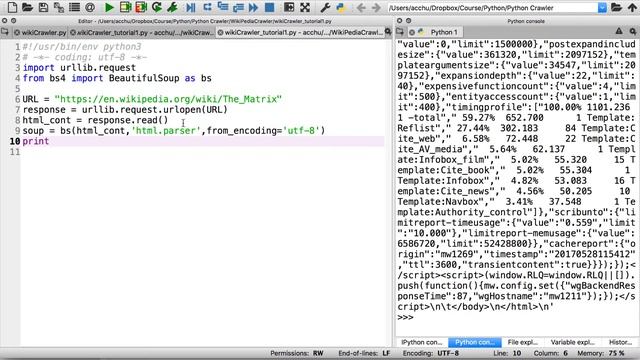Screen dimensions: 640x360
Task: Go to parent directory up-arrow icon
Action: click(632, 7)
